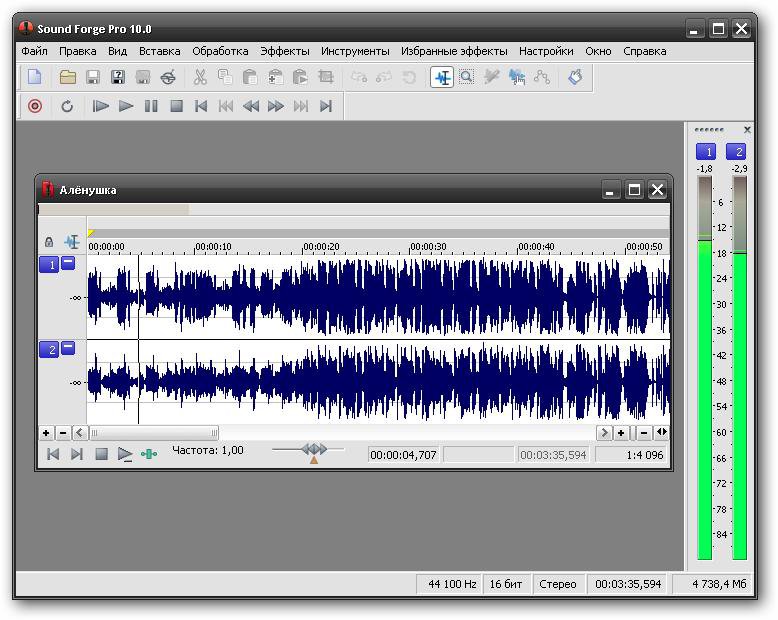The height and width of the screenshot is (620, 778).
Task: Click the Cut scissors icon
Action: point(200,77)
